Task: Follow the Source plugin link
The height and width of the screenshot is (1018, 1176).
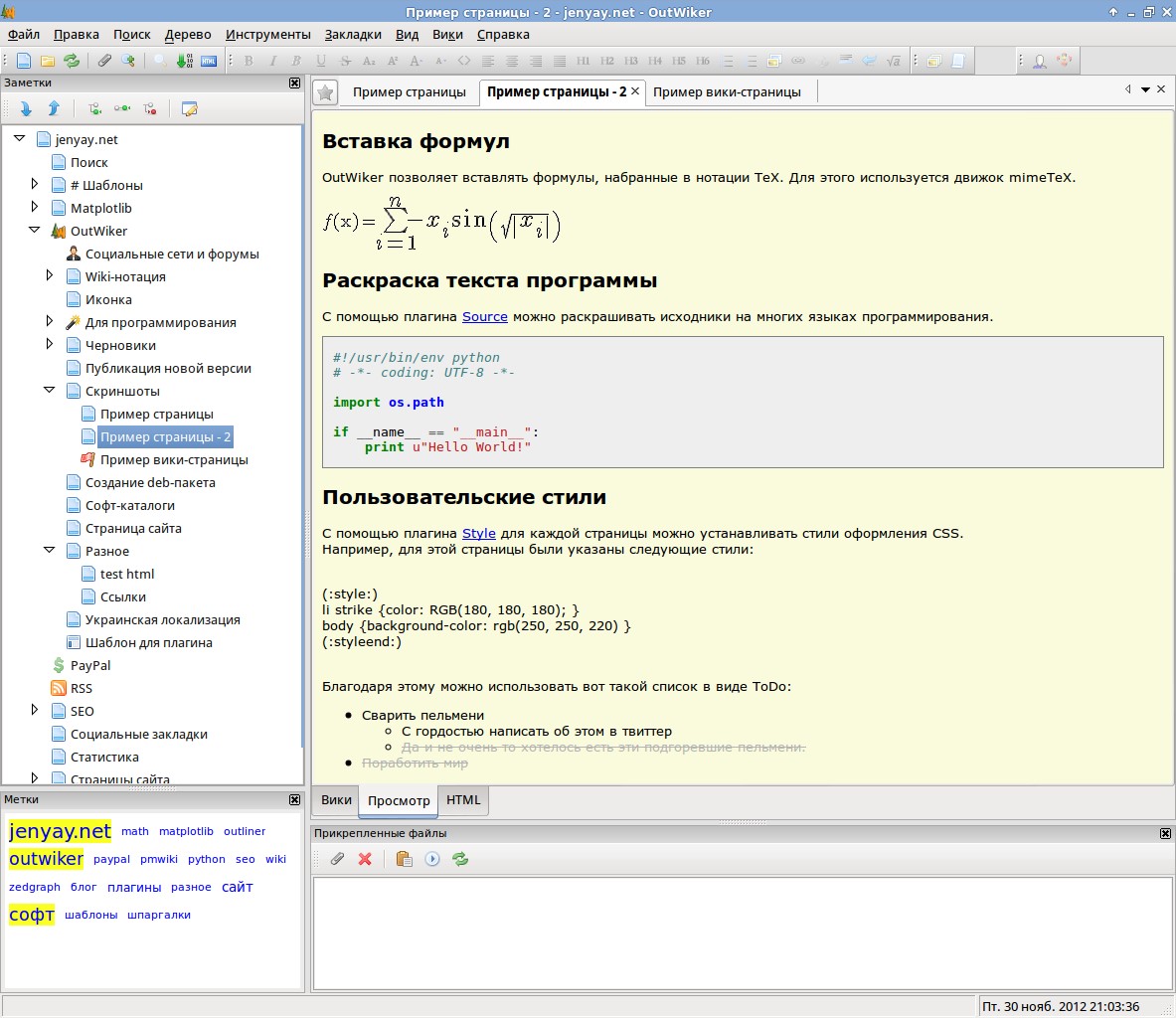Action: 484,316
